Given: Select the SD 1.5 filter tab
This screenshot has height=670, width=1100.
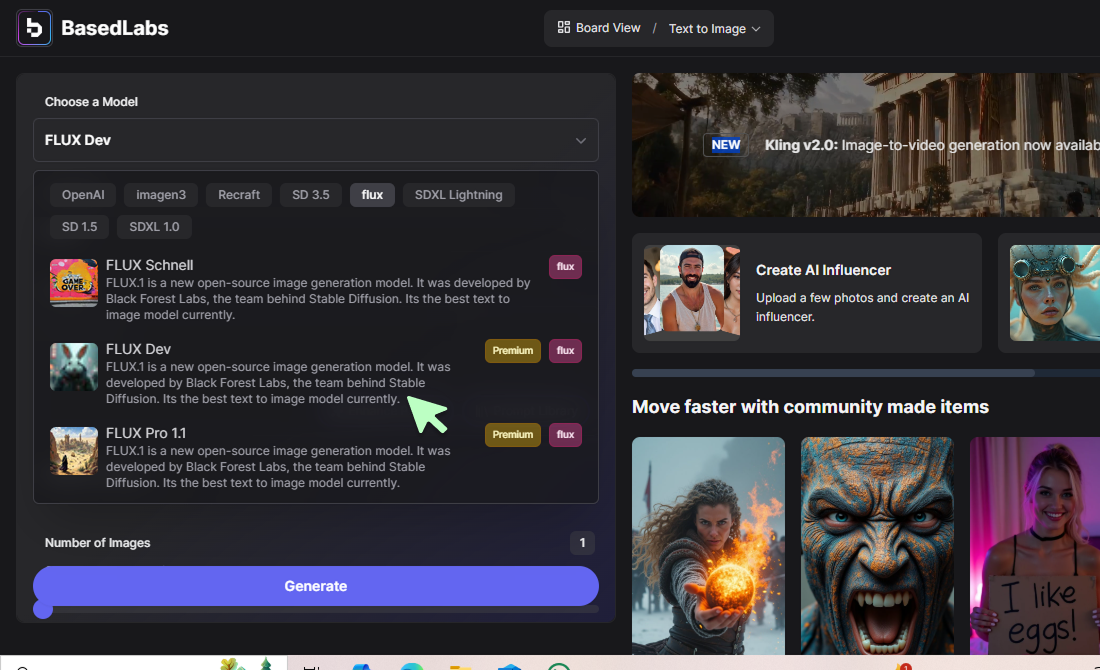Looking at the screenshot, I should click(79, 227).
